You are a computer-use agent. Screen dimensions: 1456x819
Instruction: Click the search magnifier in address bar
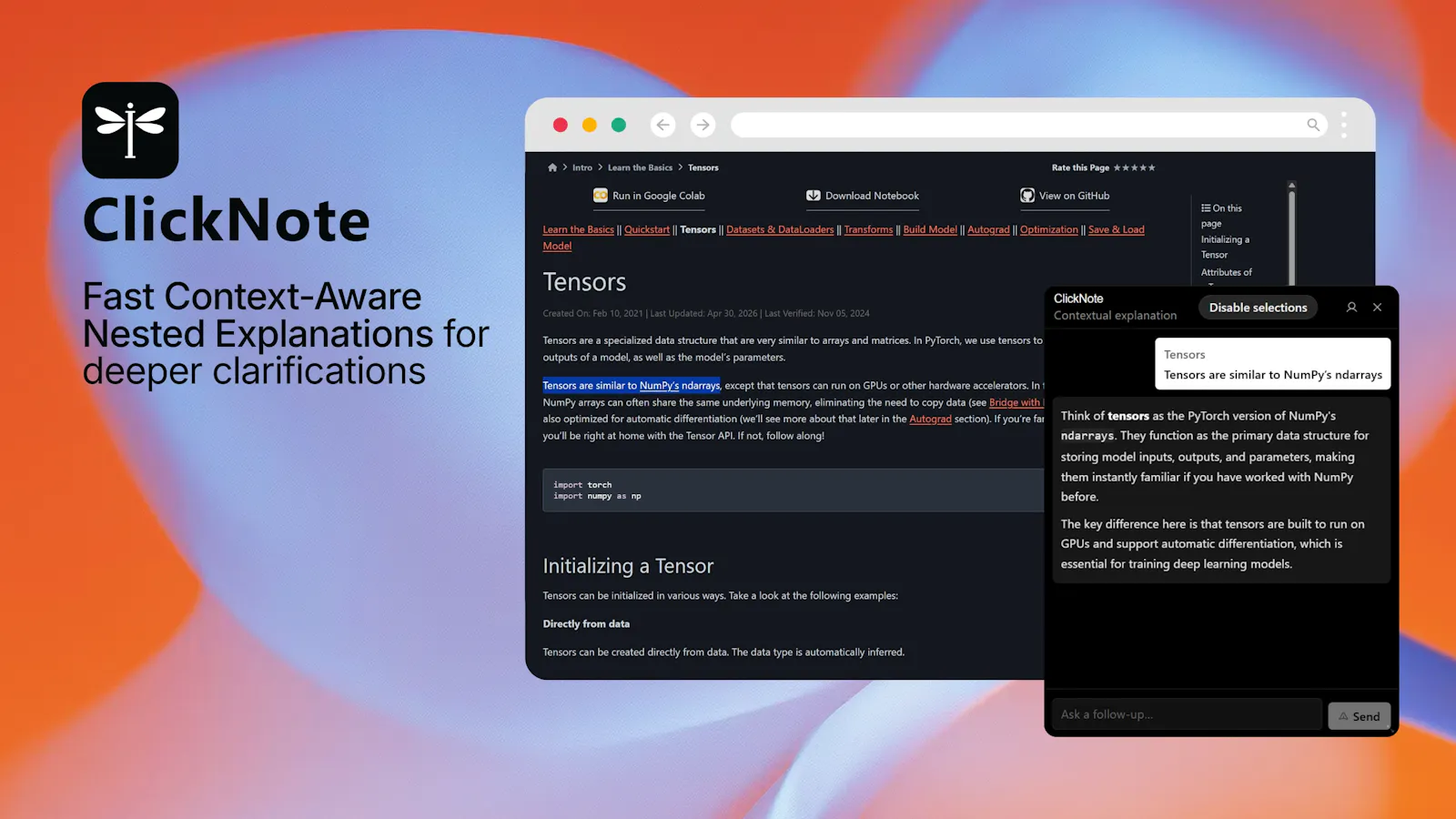(x=1313, y=125)
